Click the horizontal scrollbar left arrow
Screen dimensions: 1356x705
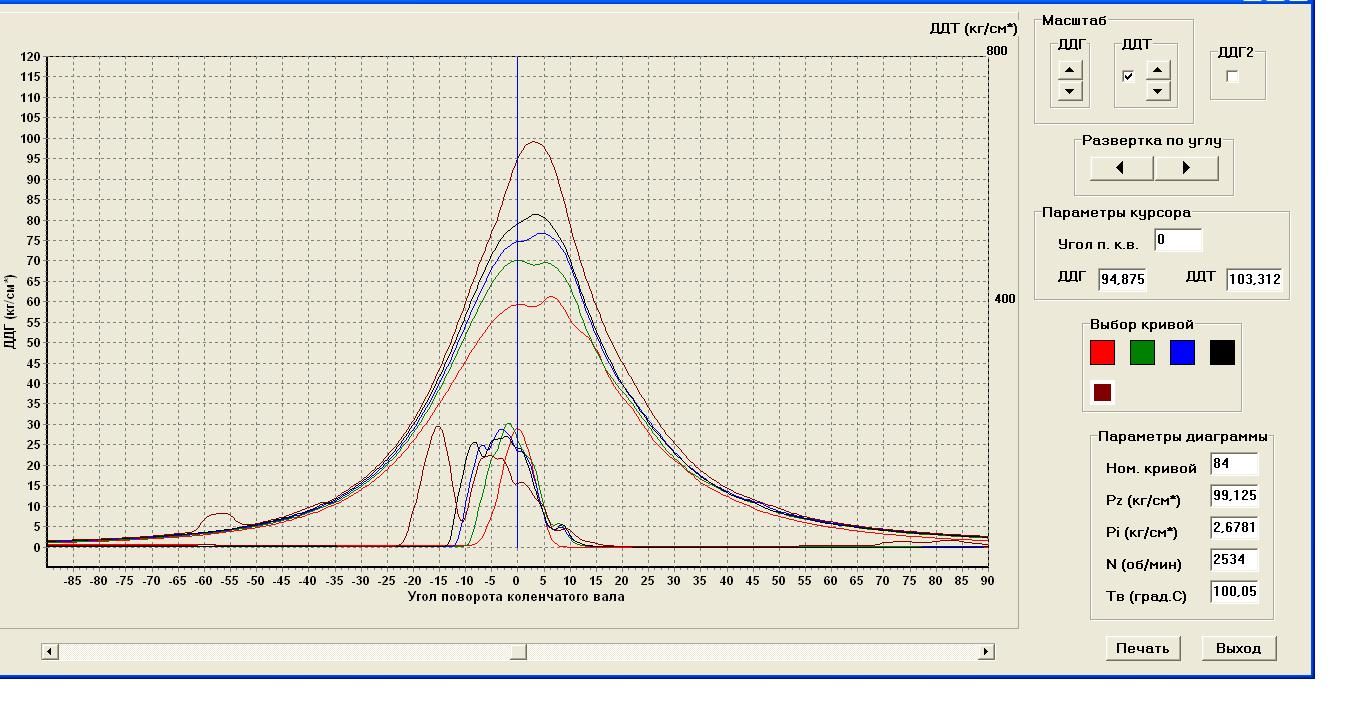click(x=49, y=652)
